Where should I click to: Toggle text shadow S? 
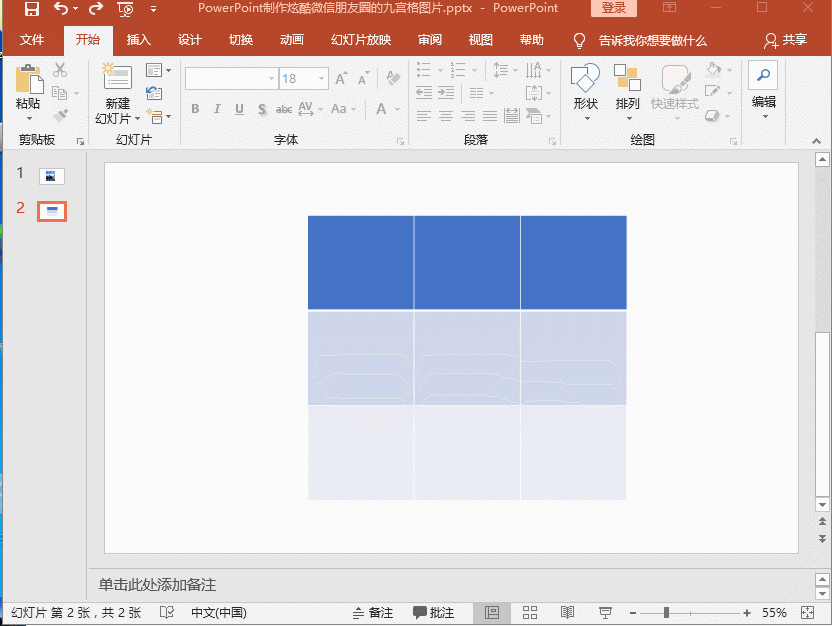(262, 109)
